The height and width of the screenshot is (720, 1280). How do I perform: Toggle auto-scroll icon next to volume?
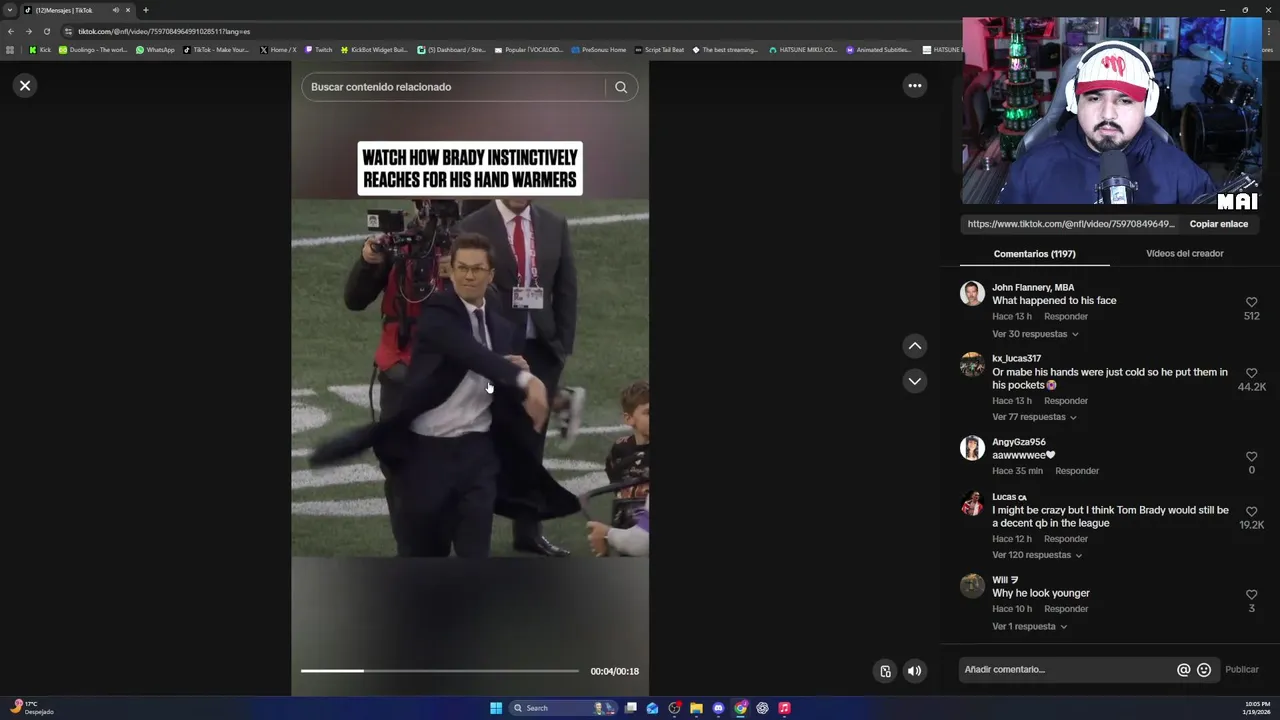click(885, 671)
